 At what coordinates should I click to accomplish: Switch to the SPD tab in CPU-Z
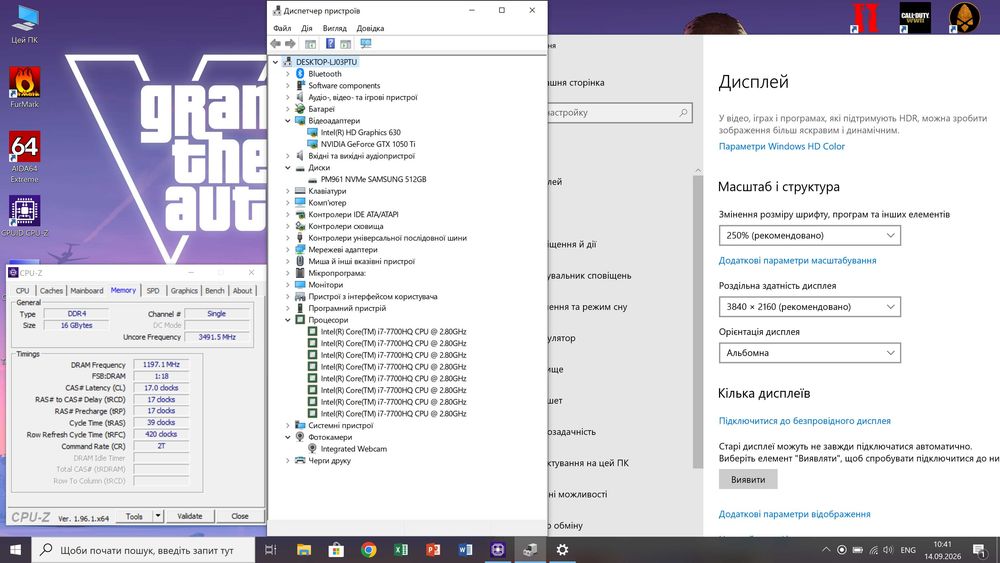pos(153,291)
